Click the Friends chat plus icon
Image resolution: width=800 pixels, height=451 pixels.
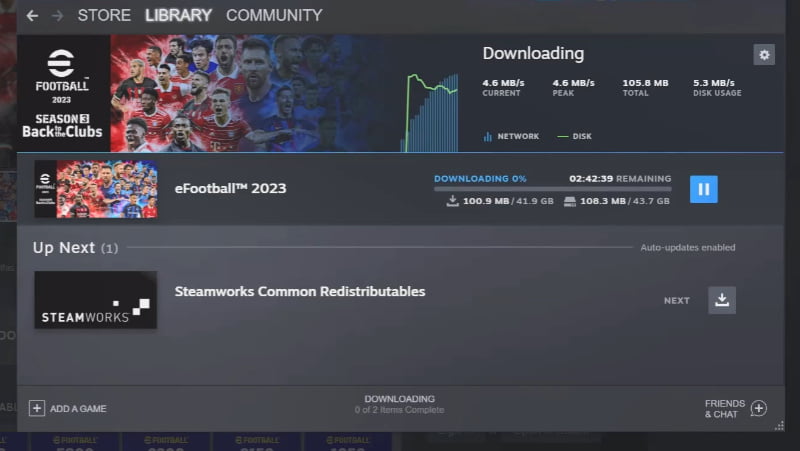pyautogui.click(x=759, y=408)
